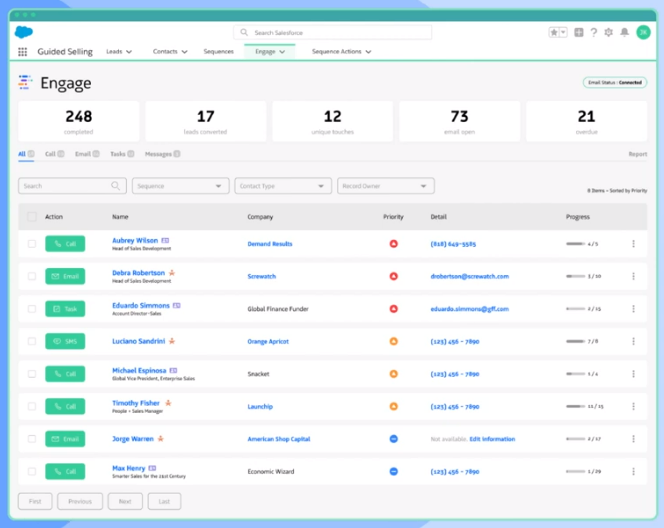Click the blue priority icon for Jorge Warren
The height and width of the screenshot is (528, 664).
[x=393, y=439]
